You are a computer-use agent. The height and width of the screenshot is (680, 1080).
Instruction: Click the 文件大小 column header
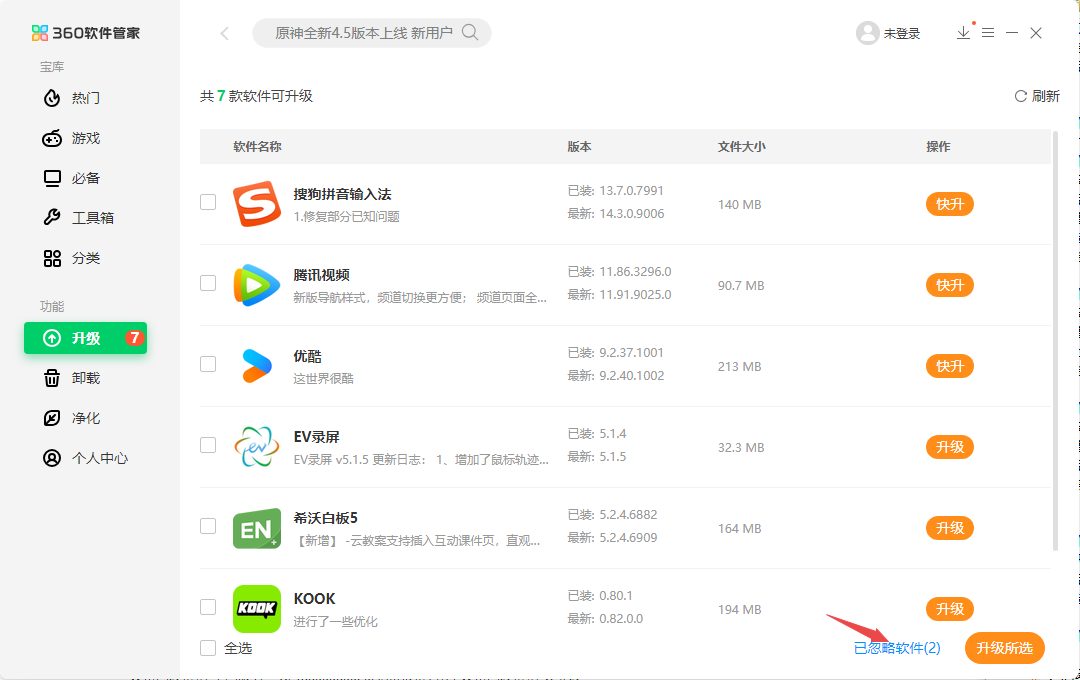(x=742, y=147)
